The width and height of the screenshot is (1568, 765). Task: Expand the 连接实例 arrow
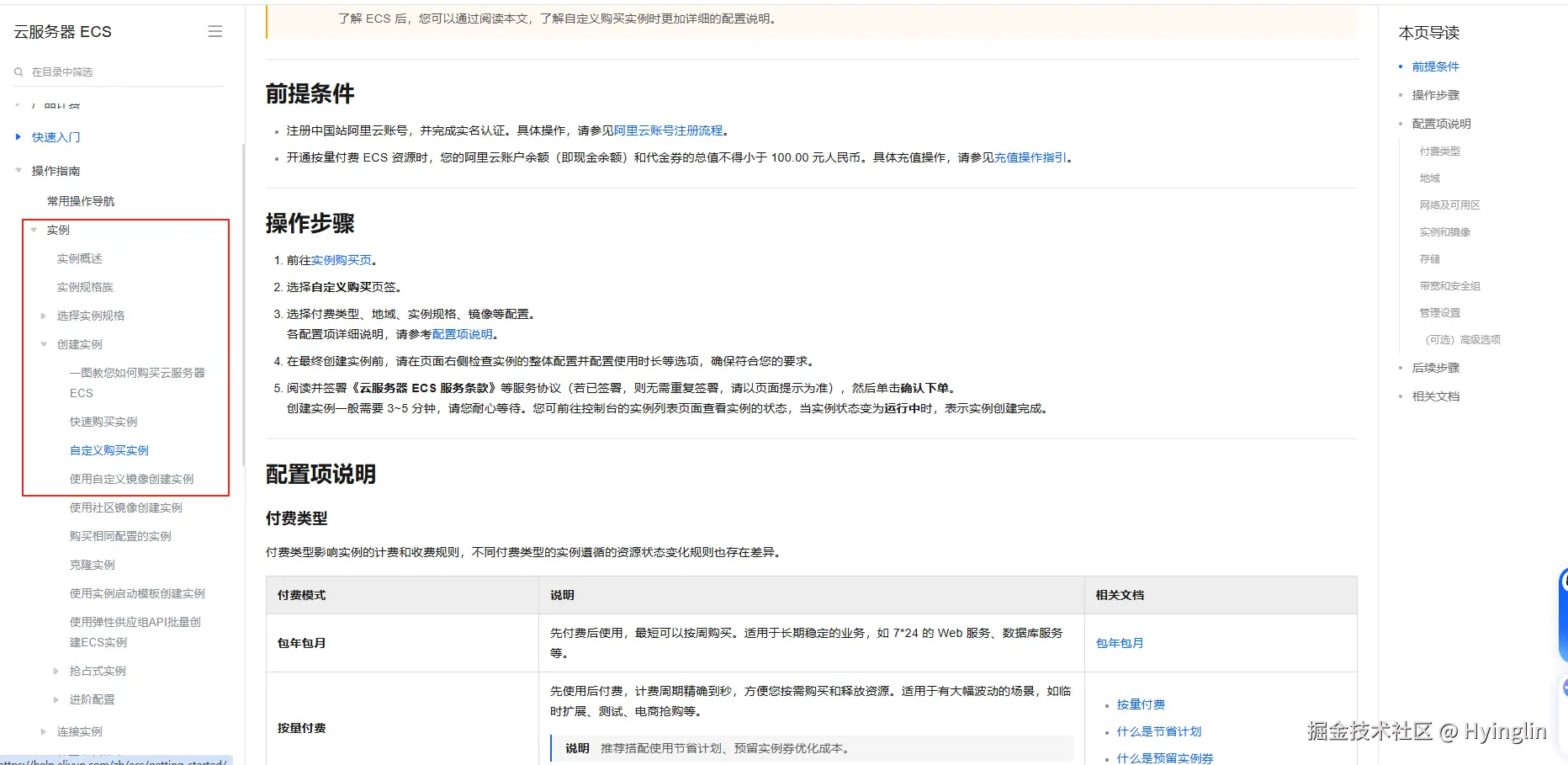click(x=44, y=731)
